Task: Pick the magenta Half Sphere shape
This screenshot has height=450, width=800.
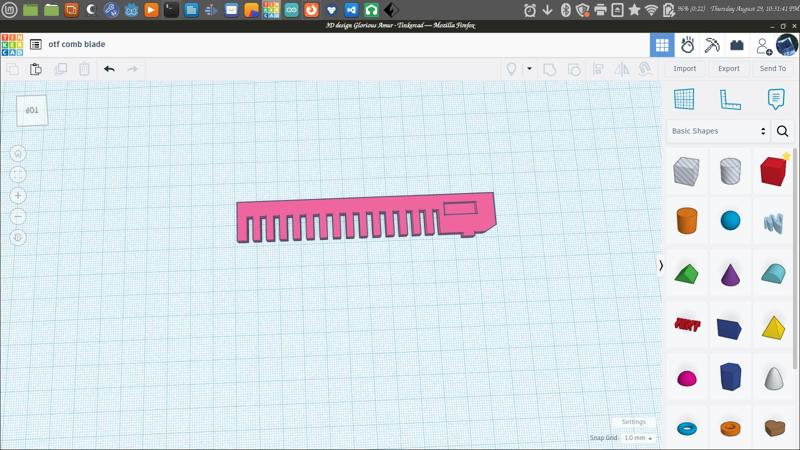Action: tap(687, 378)
